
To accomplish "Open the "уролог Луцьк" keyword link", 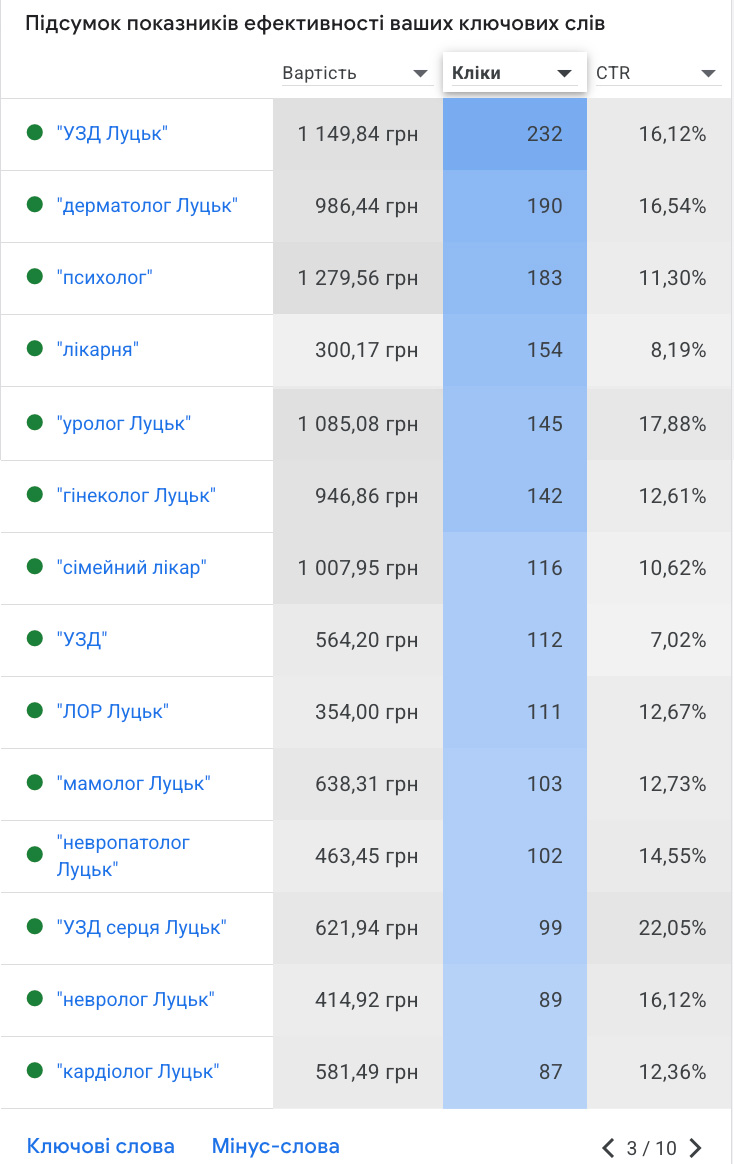I will [124, 423].
